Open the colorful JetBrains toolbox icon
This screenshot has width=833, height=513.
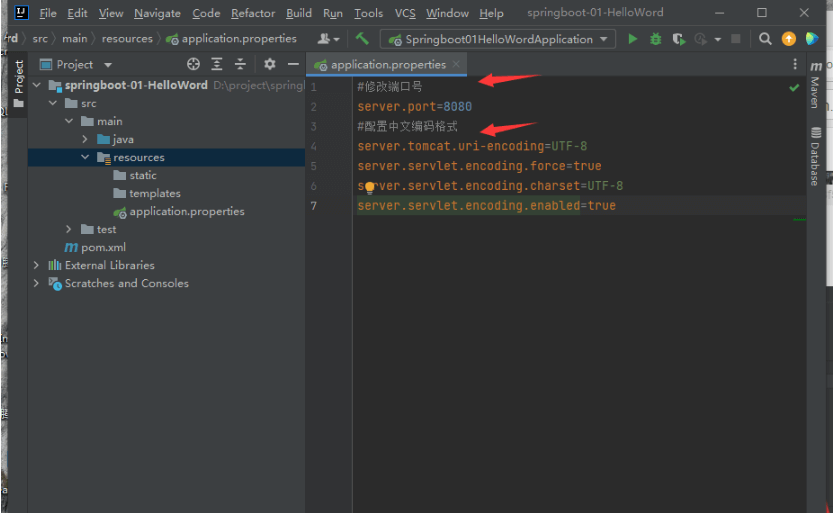(x=812, y=39)
